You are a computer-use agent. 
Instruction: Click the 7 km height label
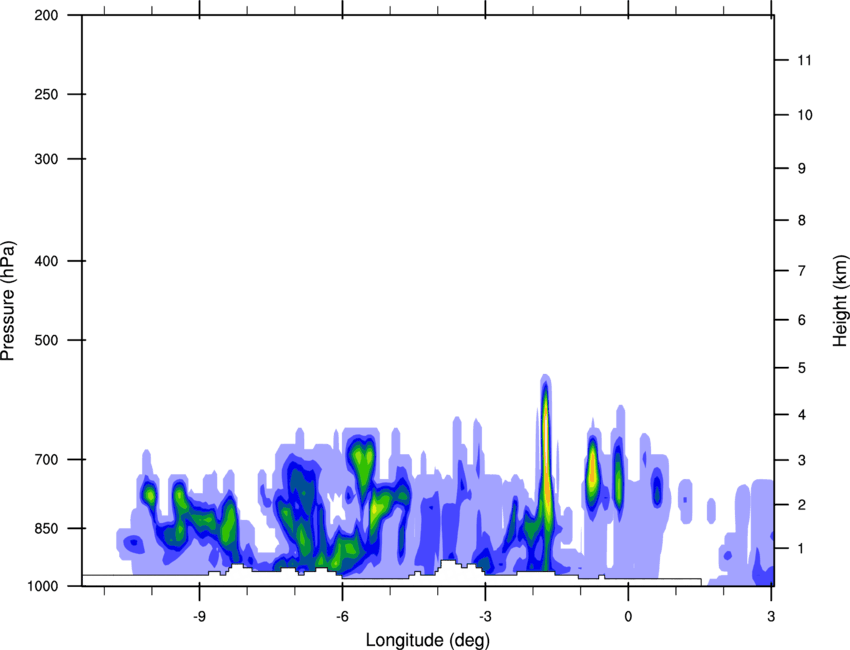tap(802, 271)
